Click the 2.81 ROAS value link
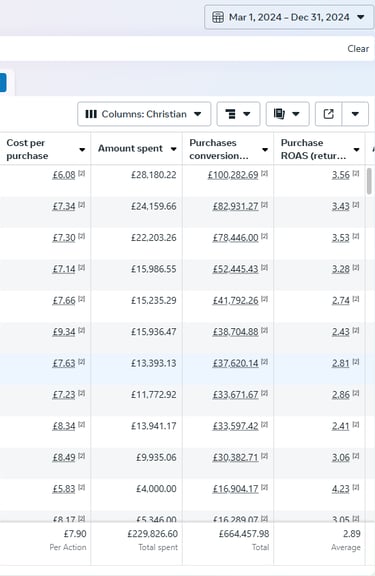375x576 pixels. [340, 363]
